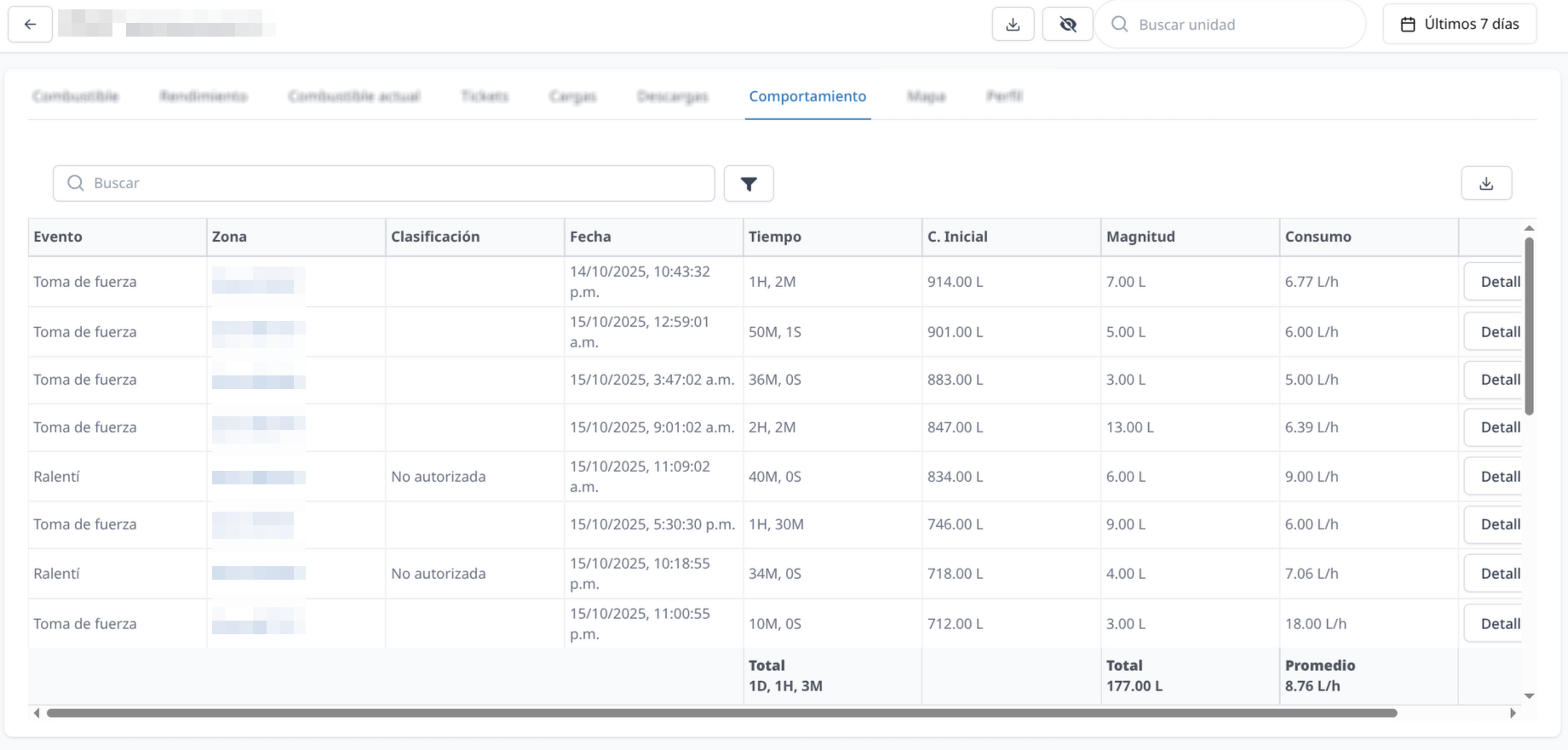Focus the Buscar unidad search field
This screenshot has width=1568, height=750.
tap(1231, 24)
